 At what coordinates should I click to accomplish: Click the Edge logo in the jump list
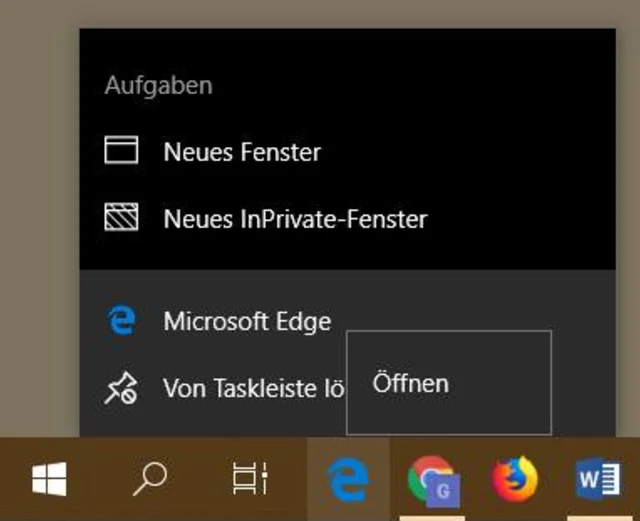121,321
